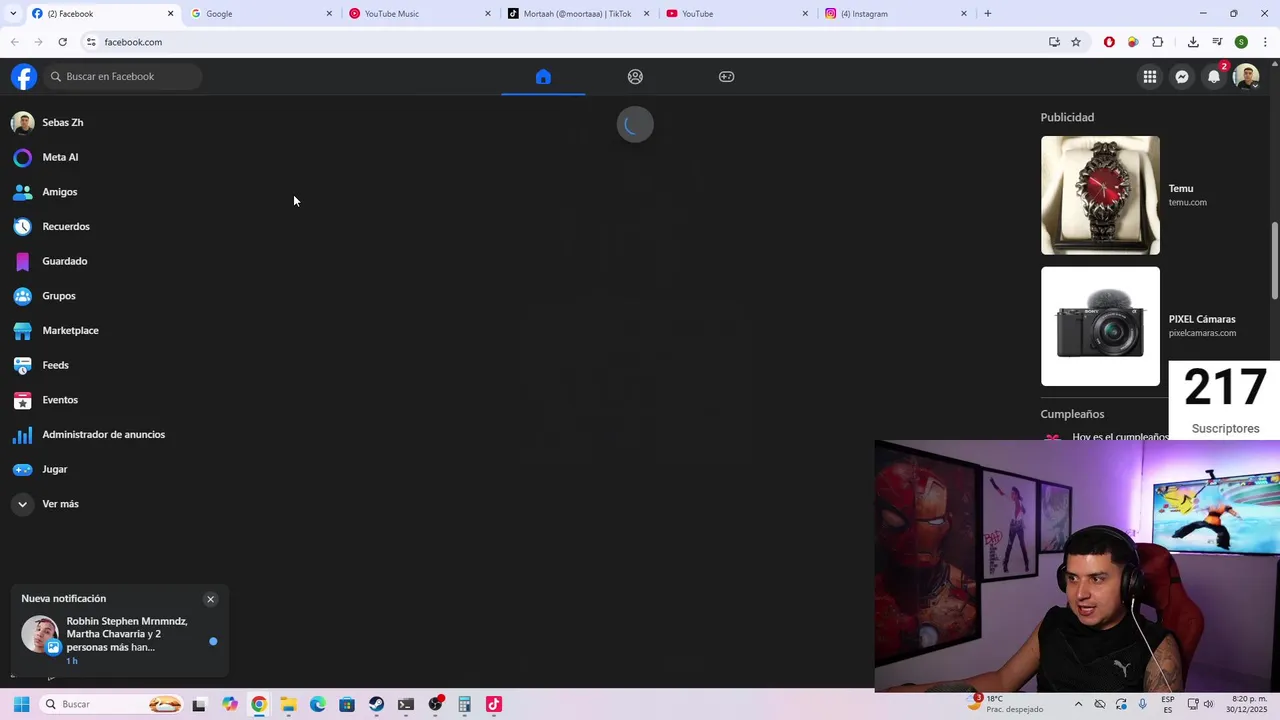Click the Temu watch ad thumbnail

pos(1100,195)
